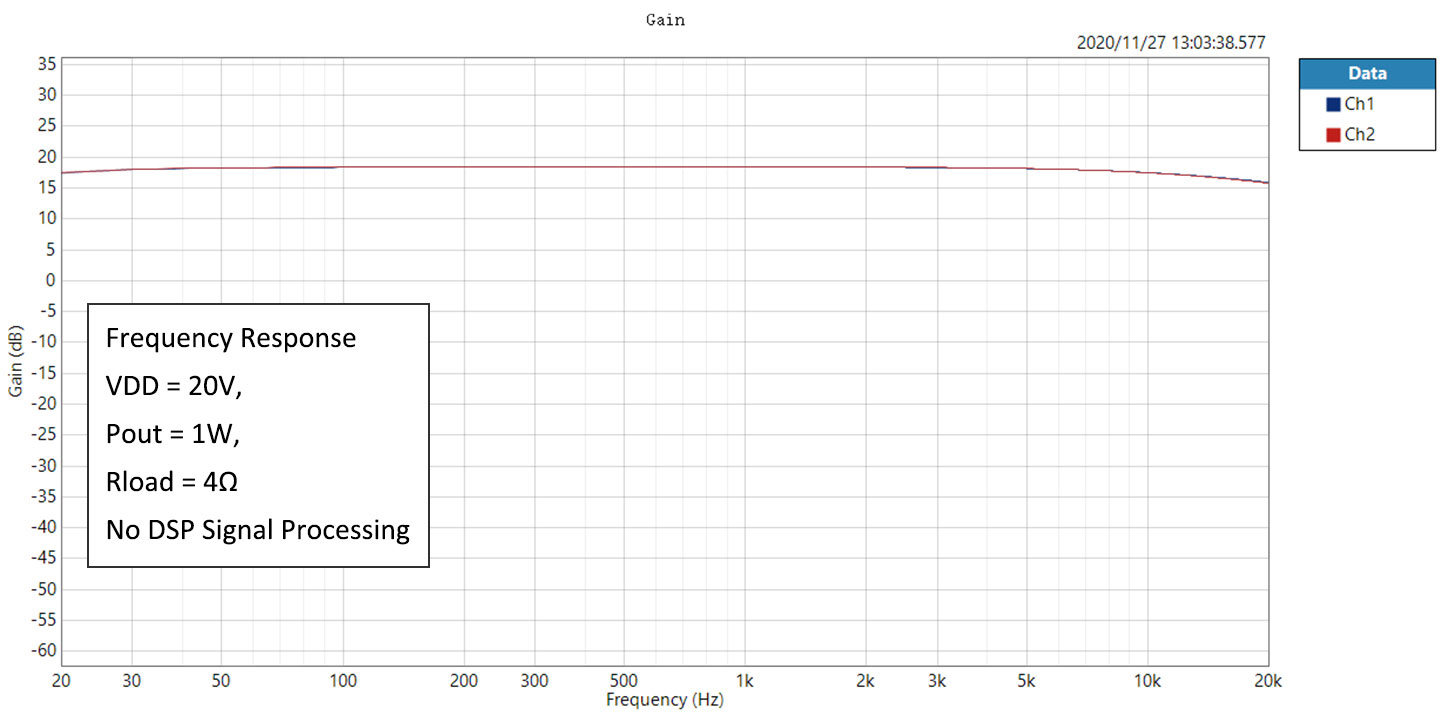Click the Gain (dB) y-axis label
The height and width of the screenshot is (724, 1440).
click(x=16, y=361)
